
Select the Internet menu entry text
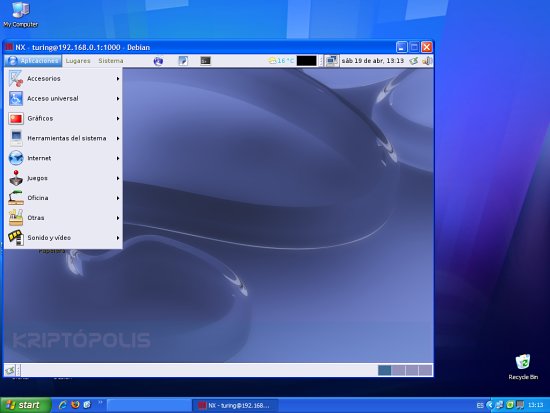[x=39, y=158]
